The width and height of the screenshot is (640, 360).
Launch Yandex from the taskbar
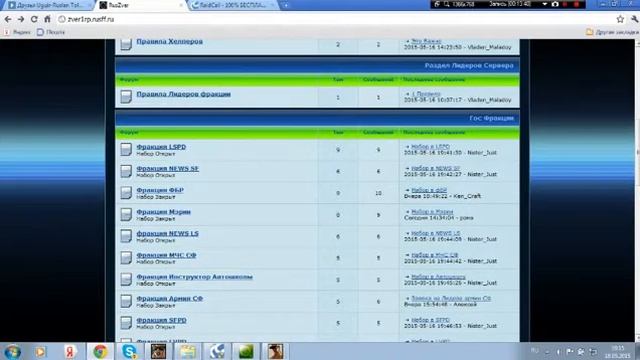pos(70,351)
